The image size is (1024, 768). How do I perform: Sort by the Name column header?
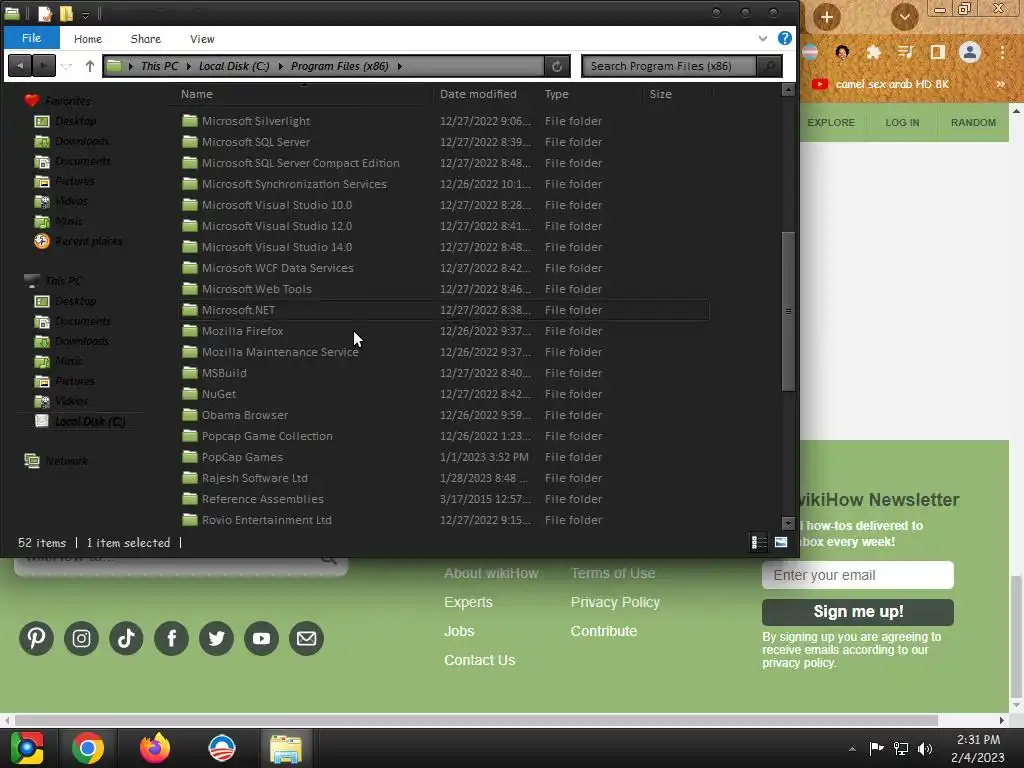pyautogui.click(x=197, y=94)
